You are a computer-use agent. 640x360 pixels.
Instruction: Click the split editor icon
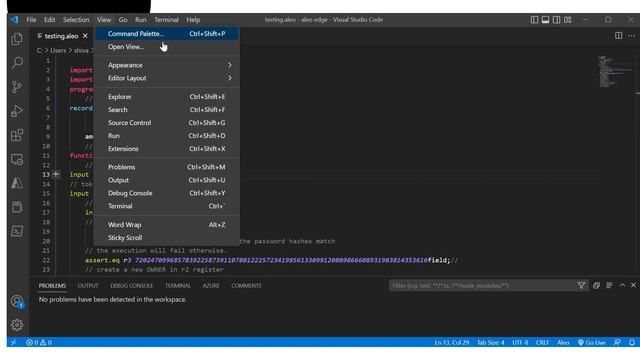pyautogui.click(x=618, y=36)
